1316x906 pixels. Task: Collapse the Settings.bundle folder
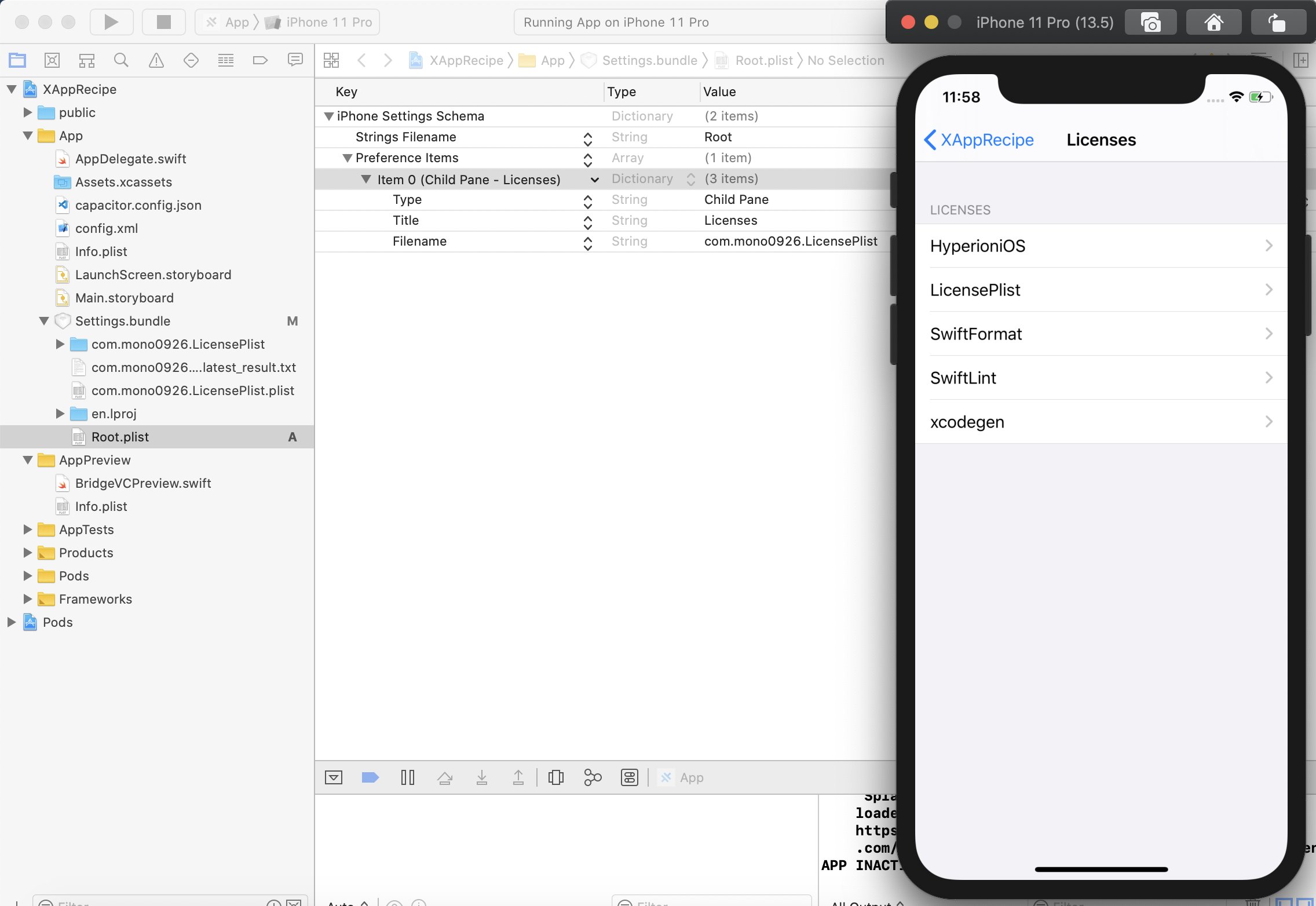click(44, 321)
